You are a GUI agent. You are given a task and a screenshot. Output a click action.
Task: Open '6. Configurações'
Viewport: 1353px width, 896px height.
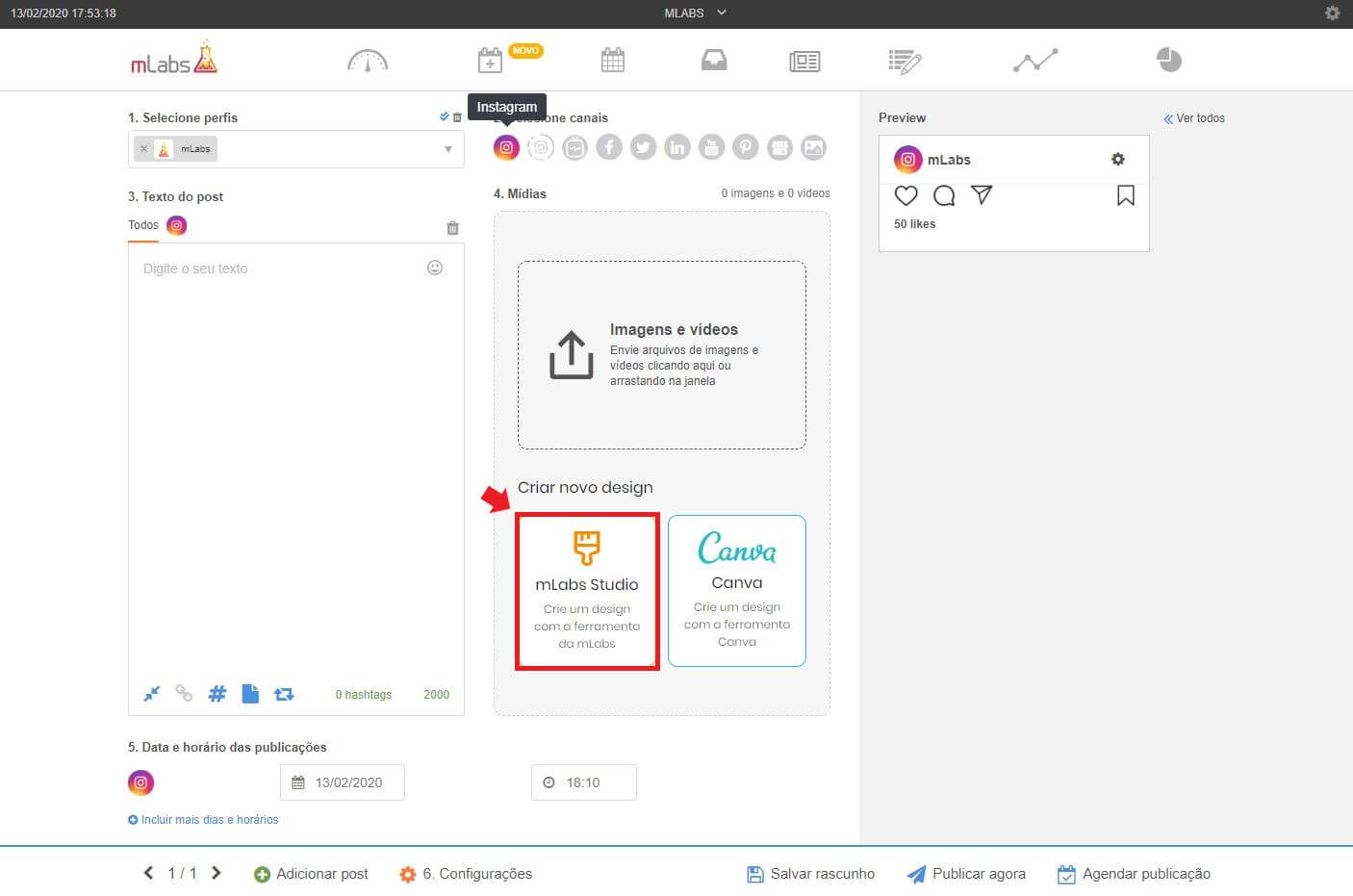(x=466, y=874)
